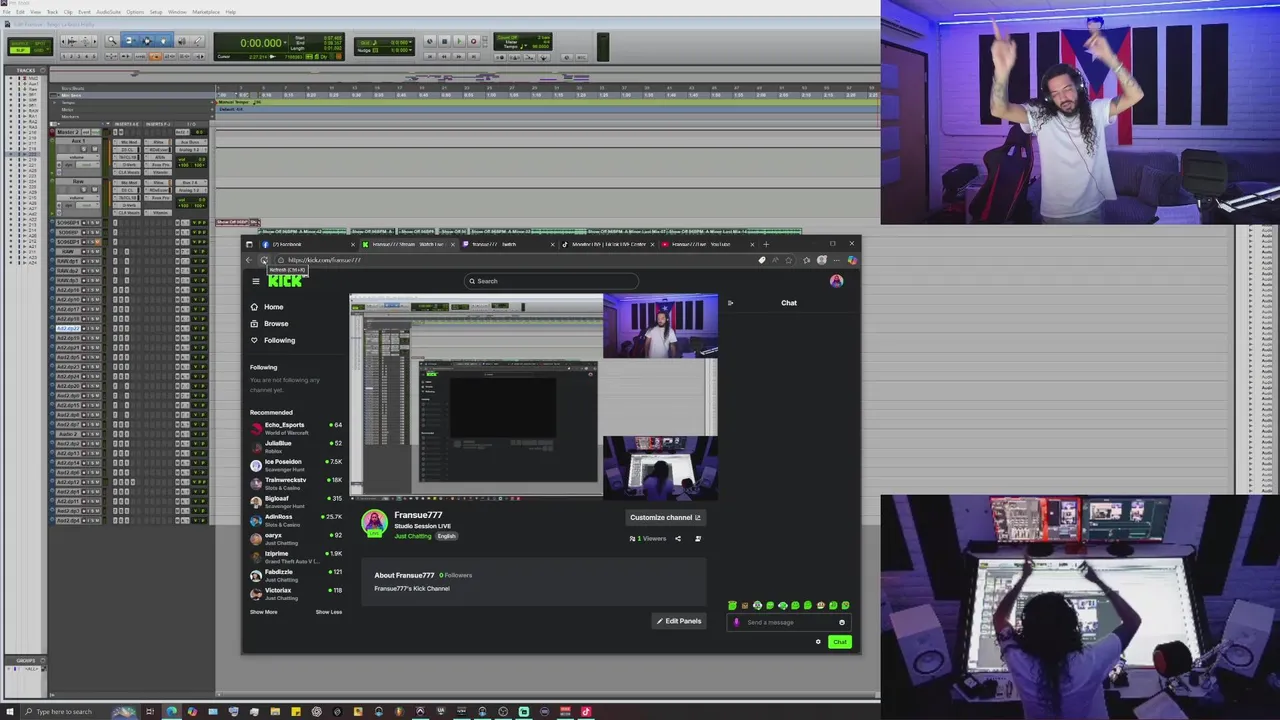Select the Pencil tool in Pro Tools

click(x=198, y=40)
